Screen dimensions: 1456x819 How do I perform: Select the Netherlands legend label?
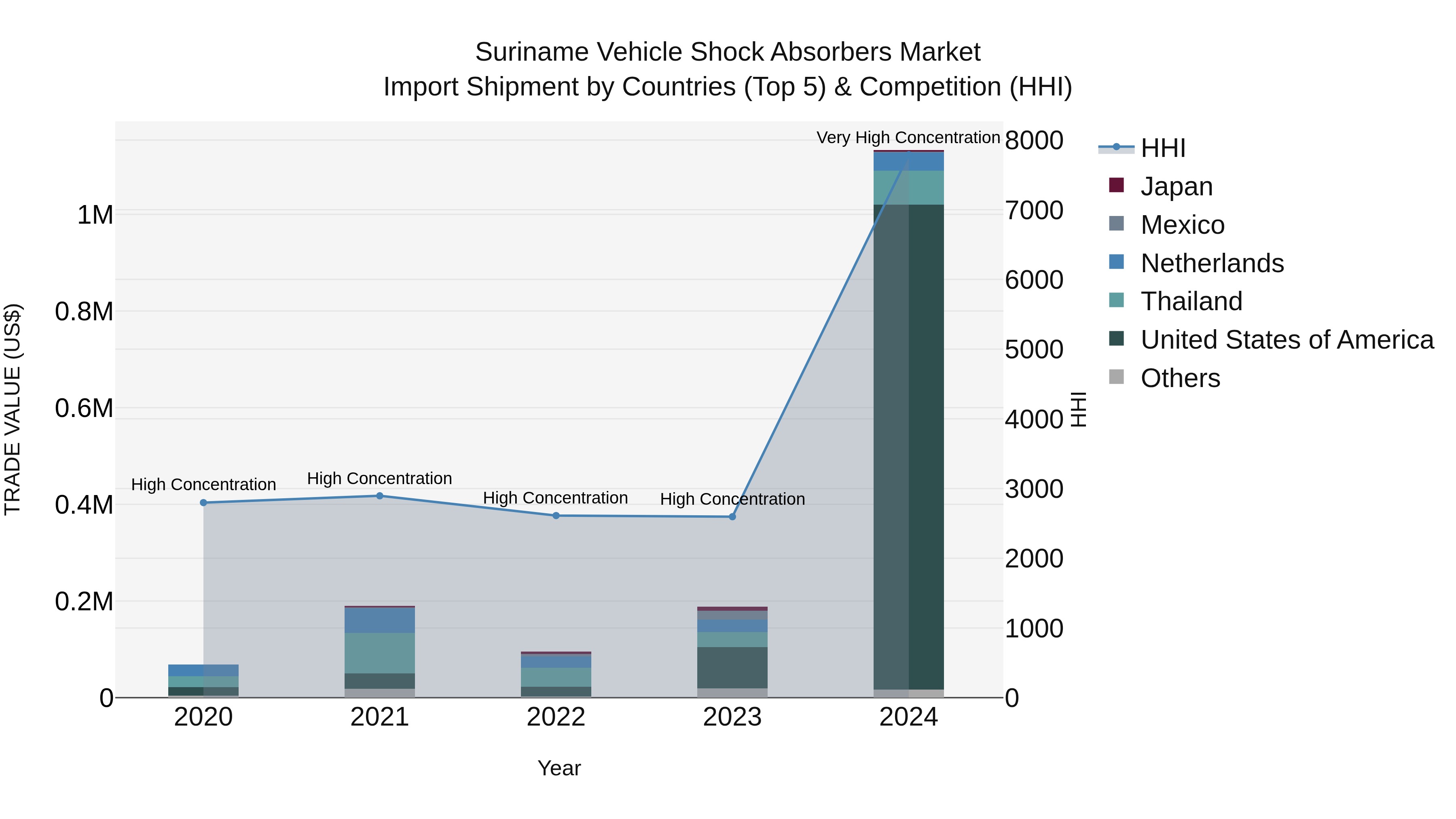tap(1213, 263)
